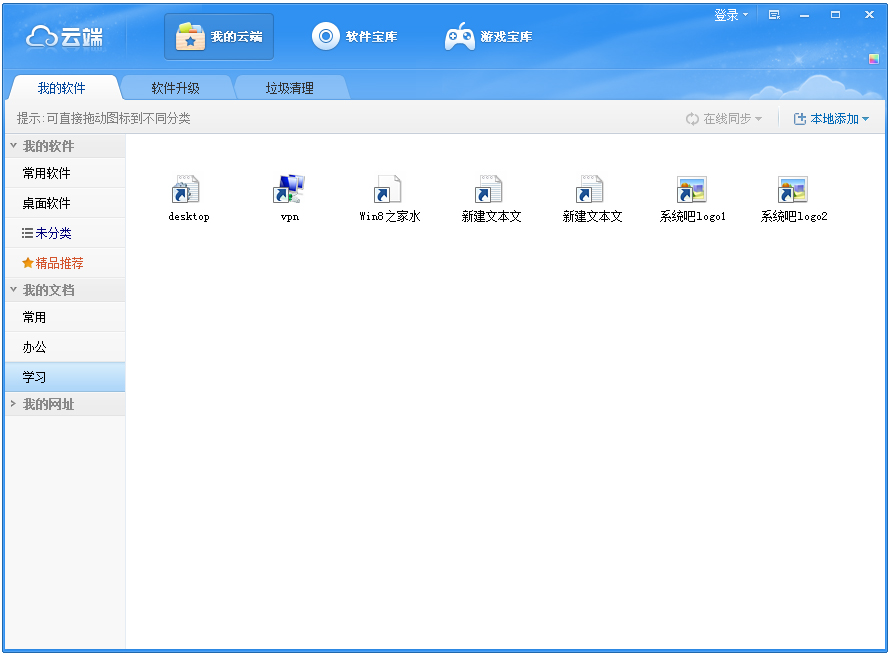Click the desktop file name label
The width and height of the screenshot is (892, 658).
pos(189,217)
